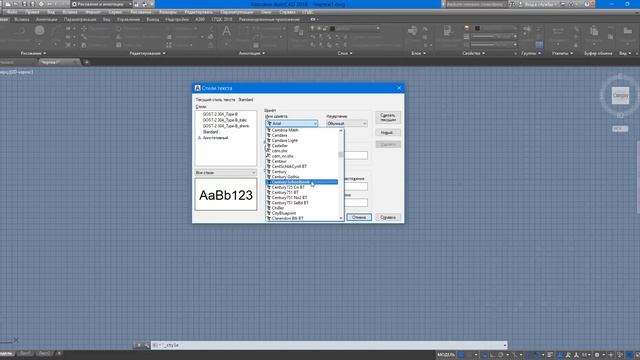
Task: Click the workspace switching gear in status bar
Action: [597, 355]
